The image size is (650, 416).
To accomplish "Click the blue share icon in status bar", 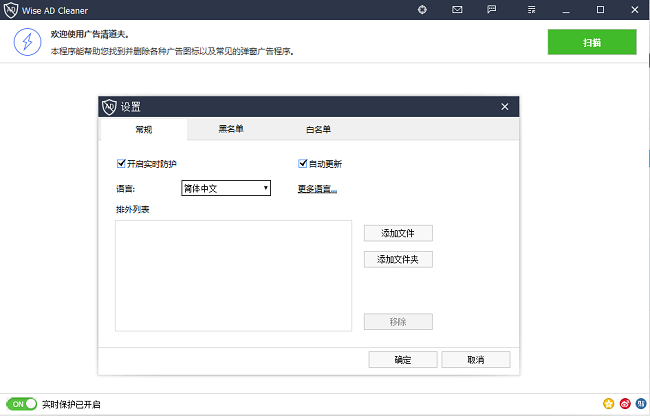I will [639, 404].
